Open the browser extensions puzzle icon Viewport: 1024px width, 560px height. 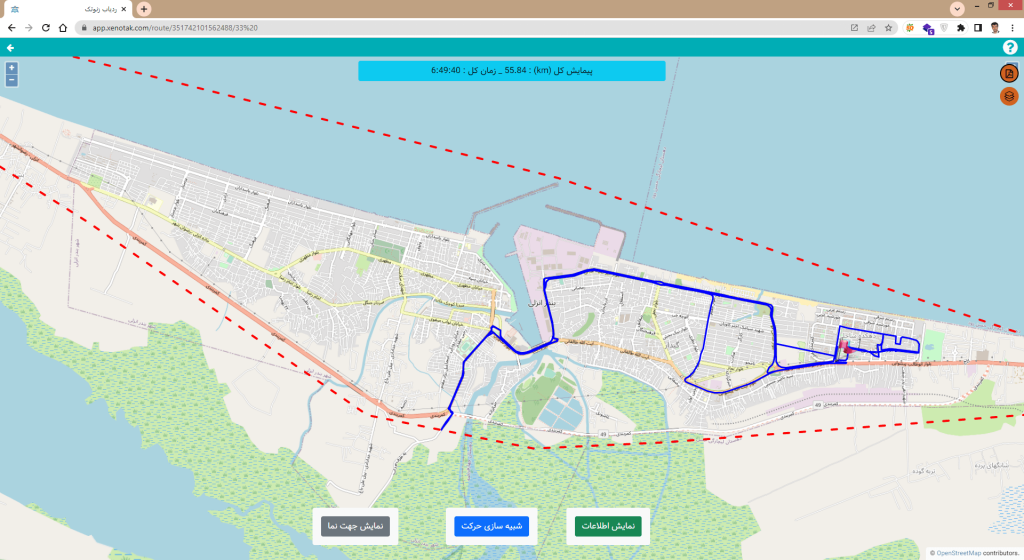click(x=961, y=28)
